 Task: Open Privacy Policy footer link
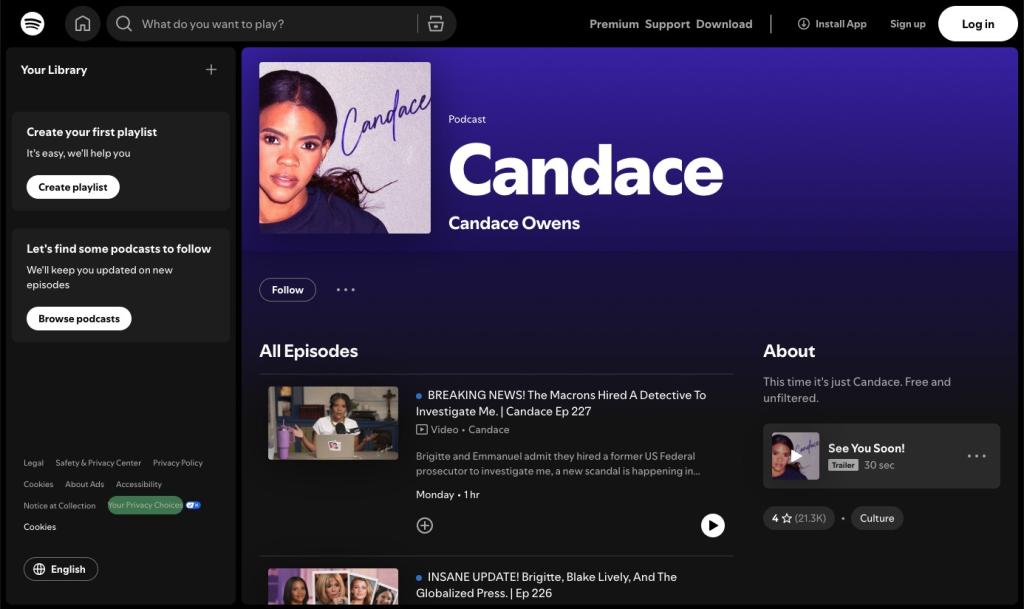[178, 463]
